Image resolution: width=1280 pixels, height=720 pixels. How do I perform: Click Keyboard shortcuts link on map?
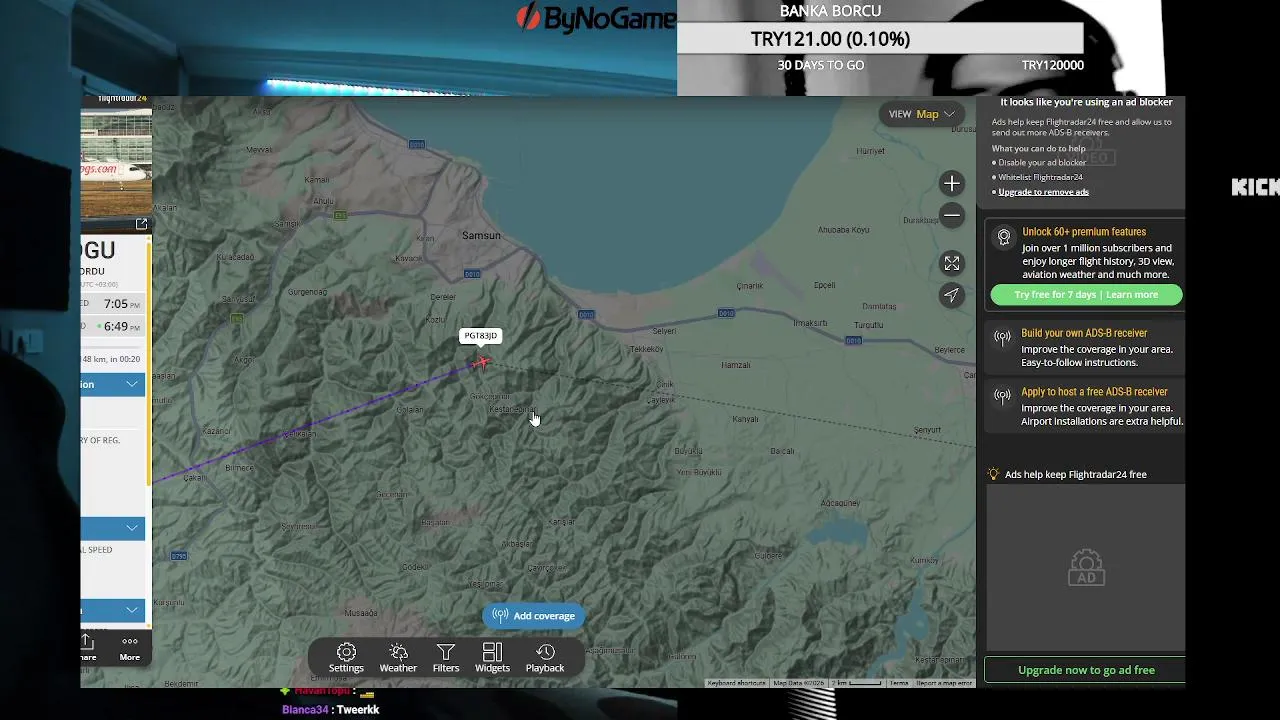pyautogui.click(x=736, y=683)
